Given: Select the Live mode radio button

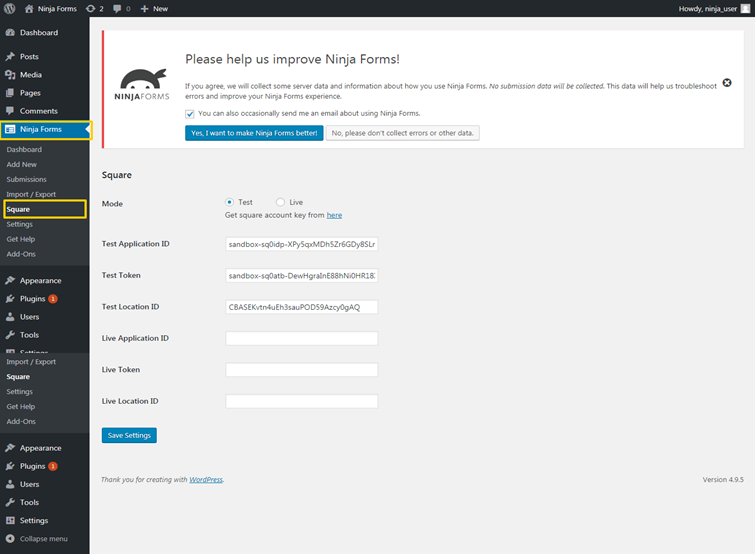Looking at the screenshot, I should pyautogui.click(x=280, y=202).
